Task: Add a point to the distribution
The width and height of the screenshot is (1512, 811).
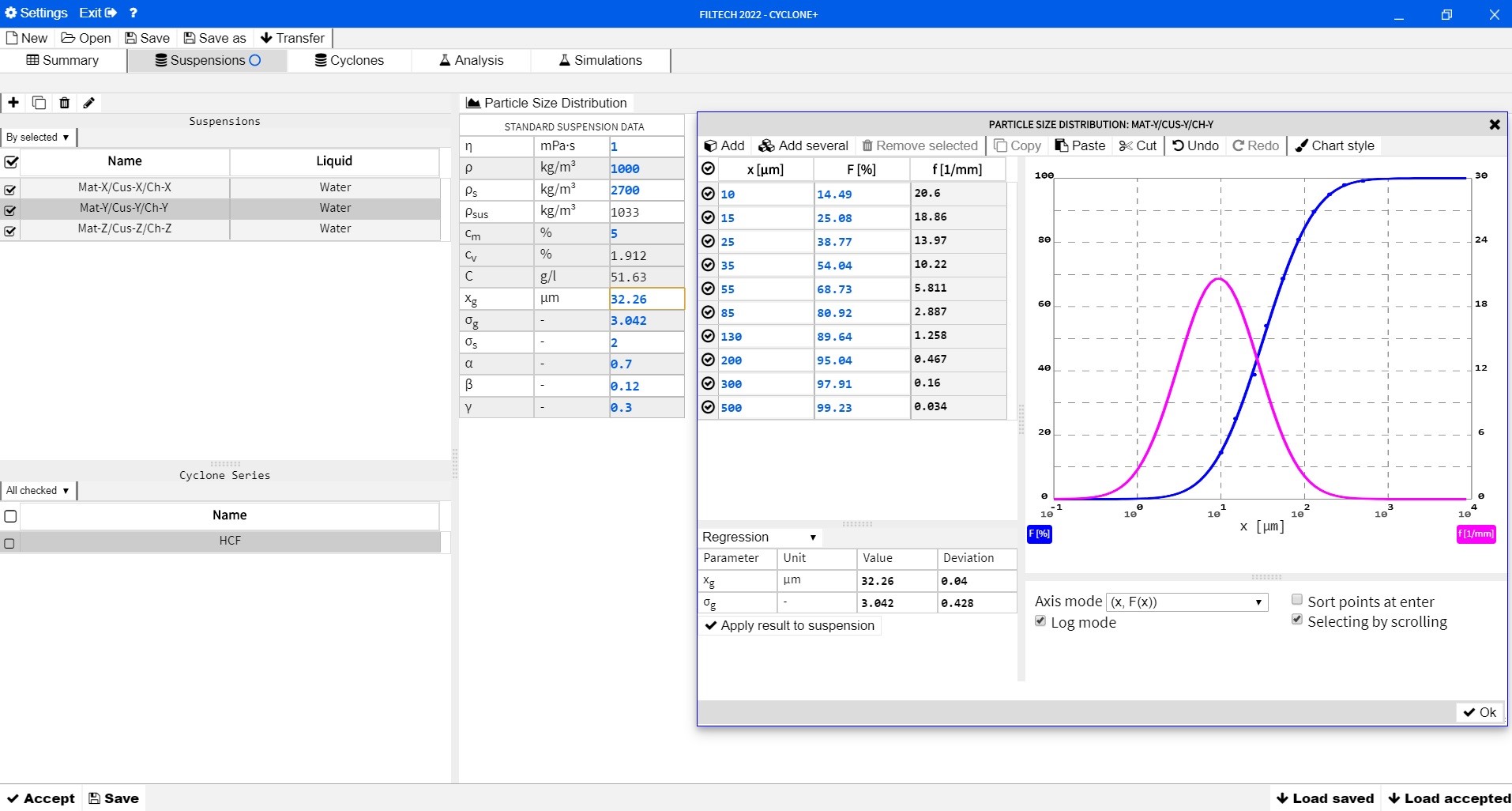Action: tap(724, 145)
